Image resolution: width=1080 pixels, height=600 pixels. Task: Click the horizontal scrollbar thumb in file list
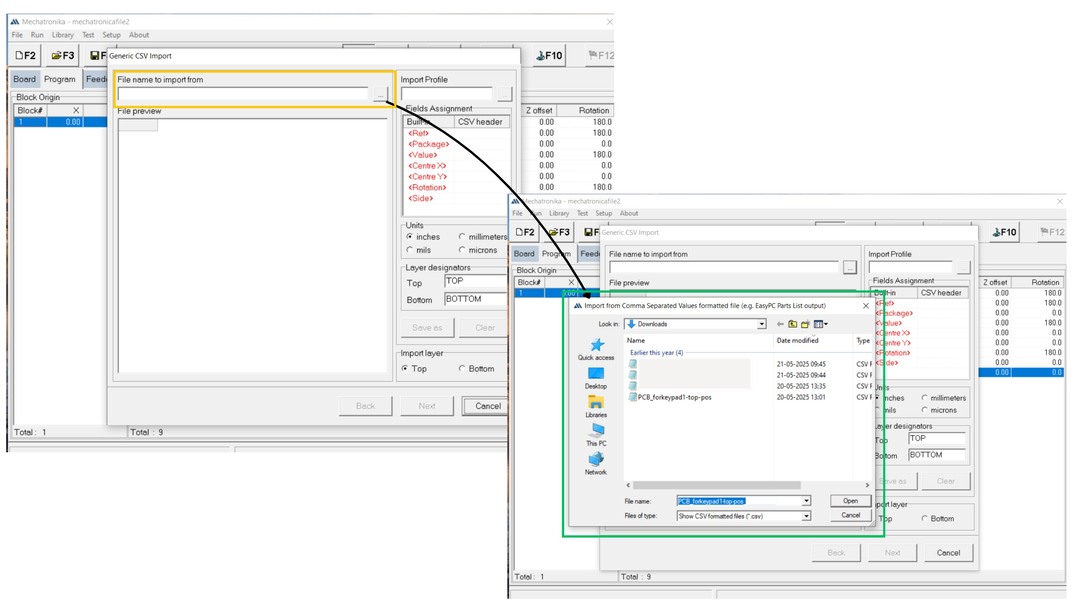(716, 485)
